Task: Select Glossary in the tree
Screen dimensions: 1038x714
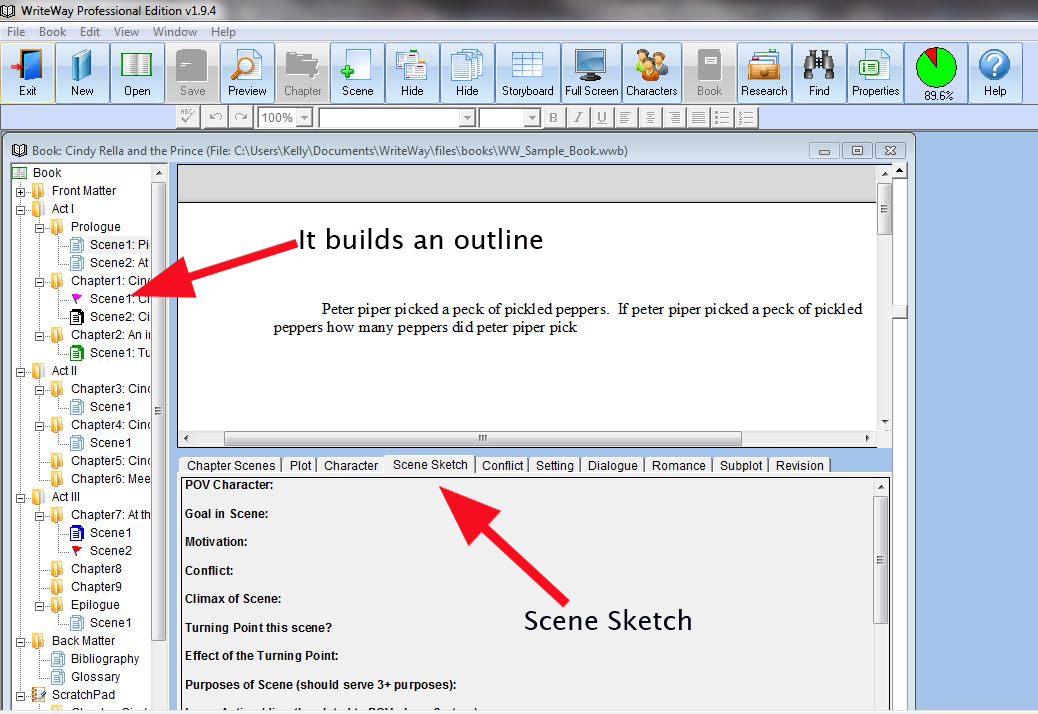Action: click(95, 676)
